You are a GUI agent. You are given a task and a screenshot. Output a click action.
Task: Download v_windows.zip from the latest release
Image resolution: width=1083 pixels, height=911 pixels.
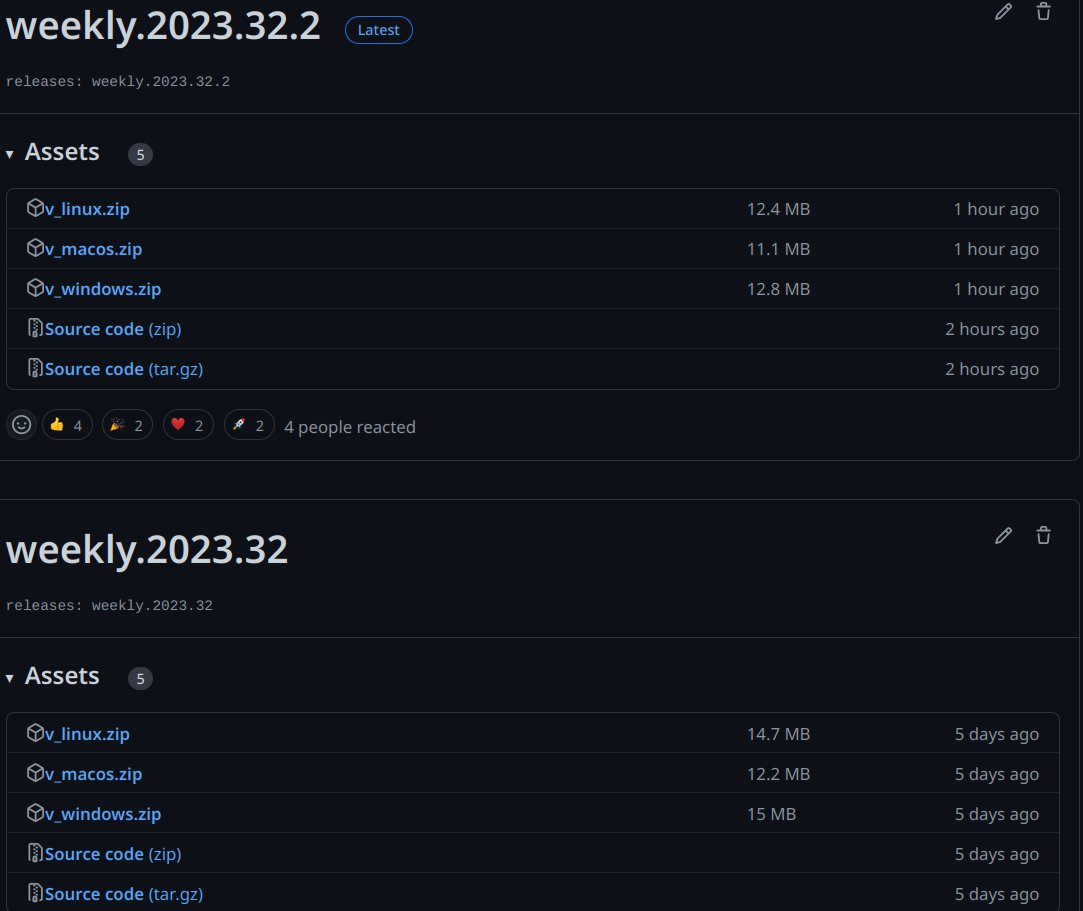104,288
